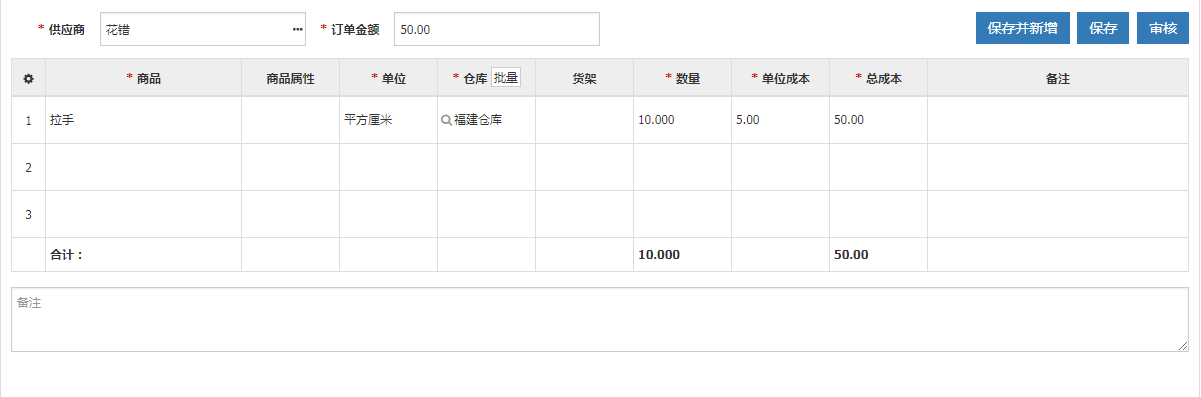Screen dimensions: 1201x397
Task: Click the 订单金额 input field
Action: tap(497, 29)
